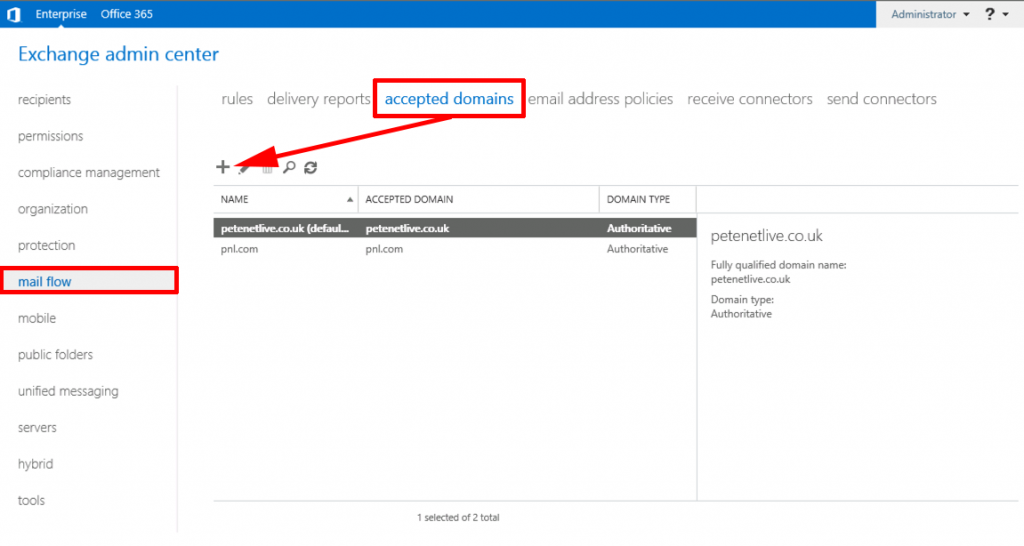This screenshot has width=1024, height=546.
Task: Open the recipients section in sidebar
Action: [44, 100]
